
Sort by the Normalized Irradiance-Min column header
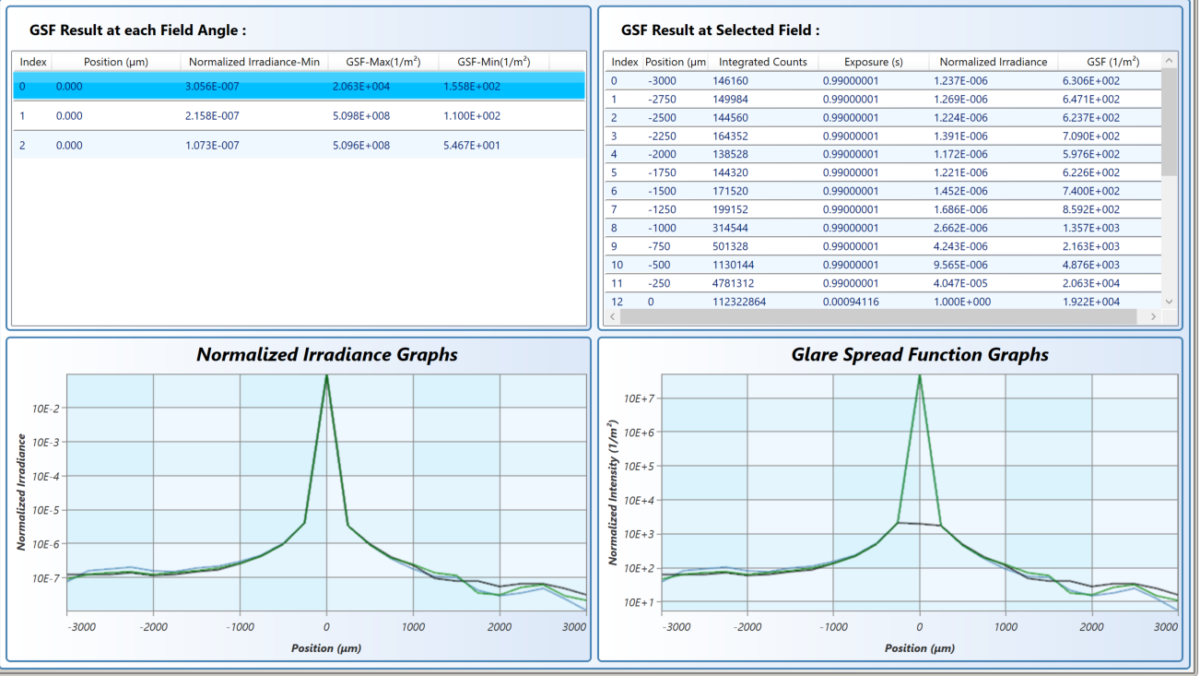[x=253, y=62]
